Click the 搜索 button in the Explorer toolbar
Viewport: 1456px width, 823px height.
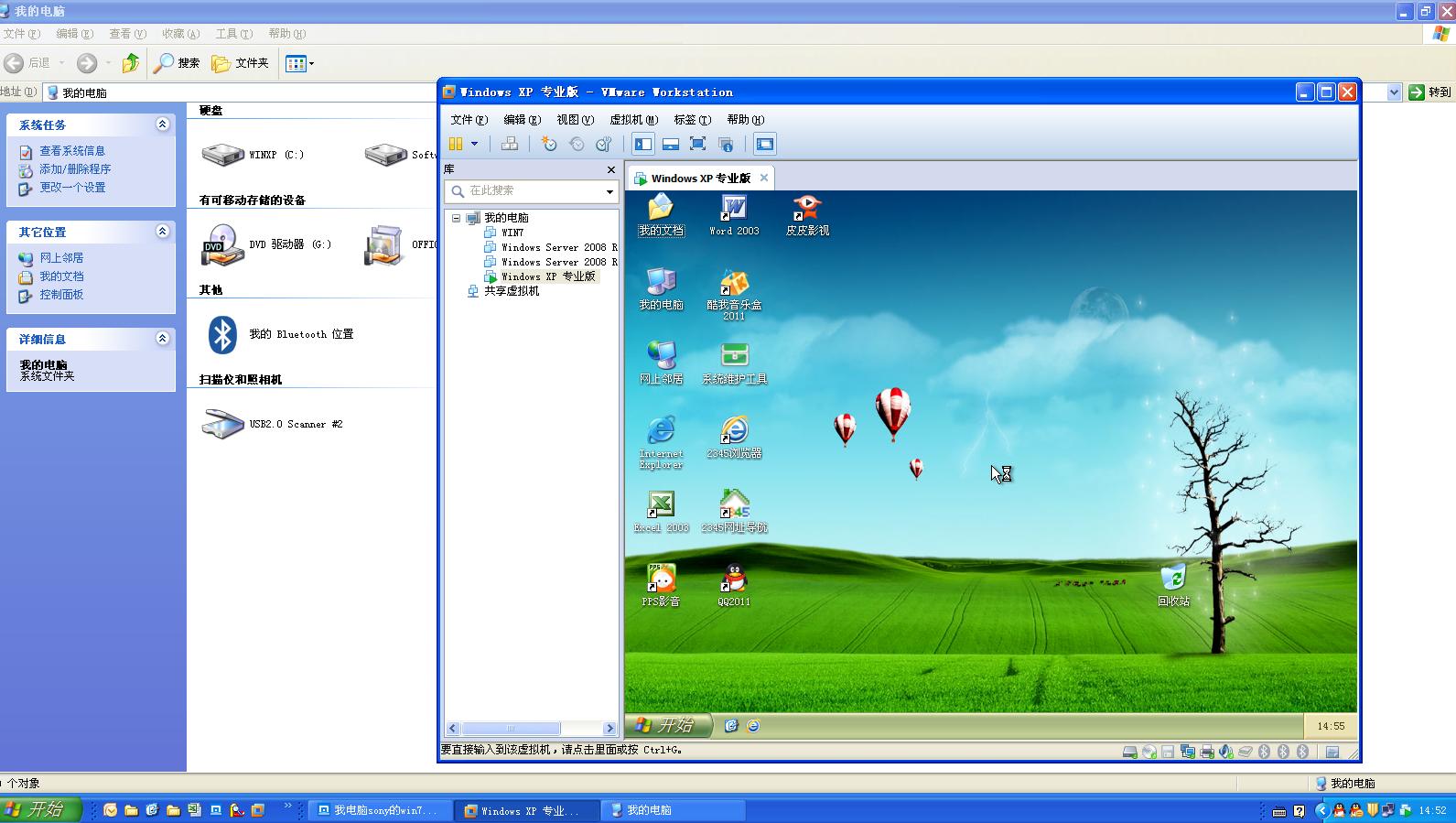point(177,63)
